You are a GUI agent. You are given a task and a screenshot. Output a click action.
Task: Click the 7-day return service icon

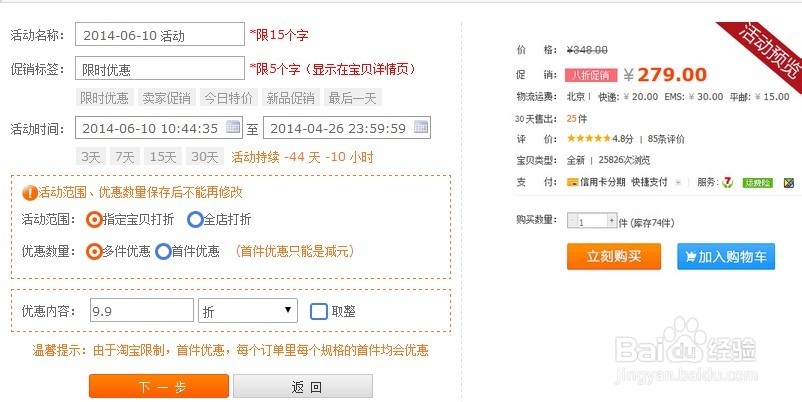[x=727, y=182]
